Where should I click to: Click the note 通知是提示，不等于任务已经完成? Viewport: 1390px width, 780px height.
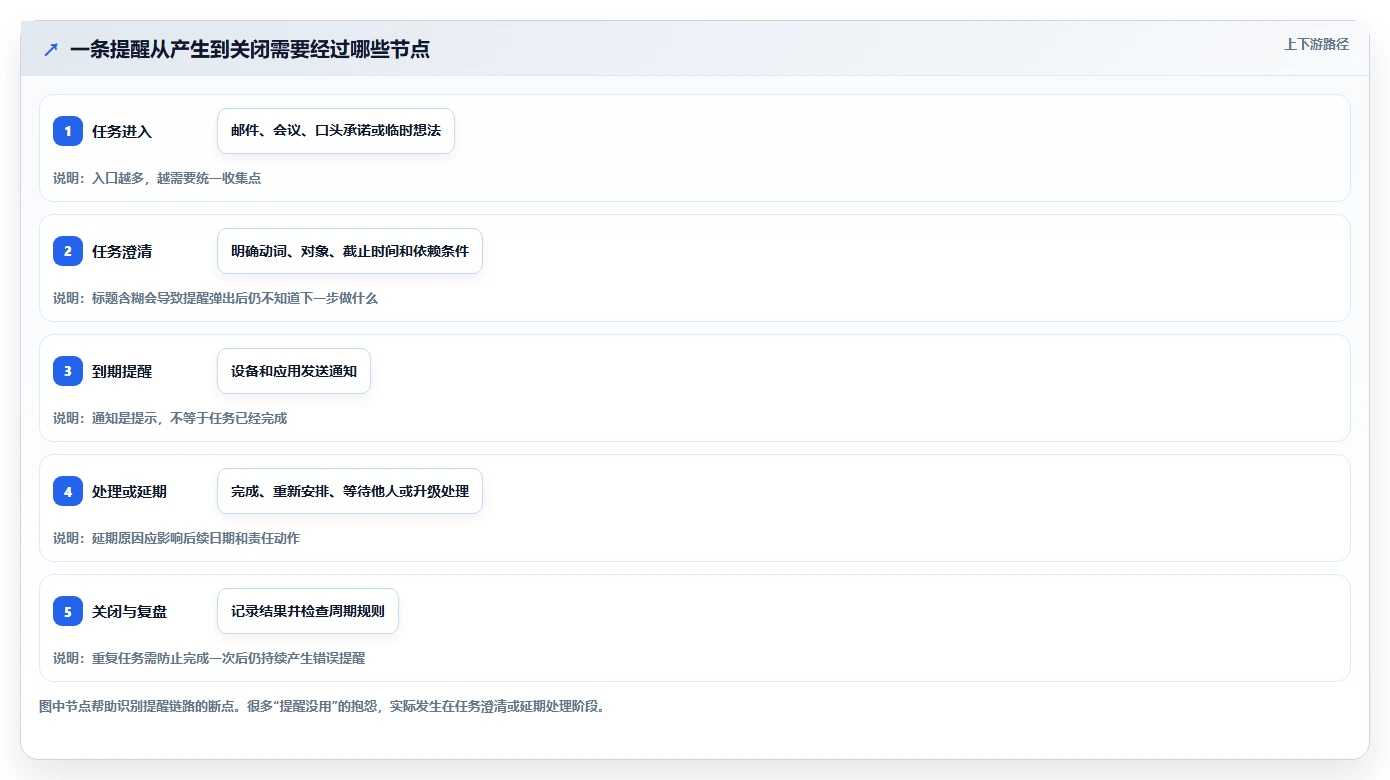(x=170, y=418)
